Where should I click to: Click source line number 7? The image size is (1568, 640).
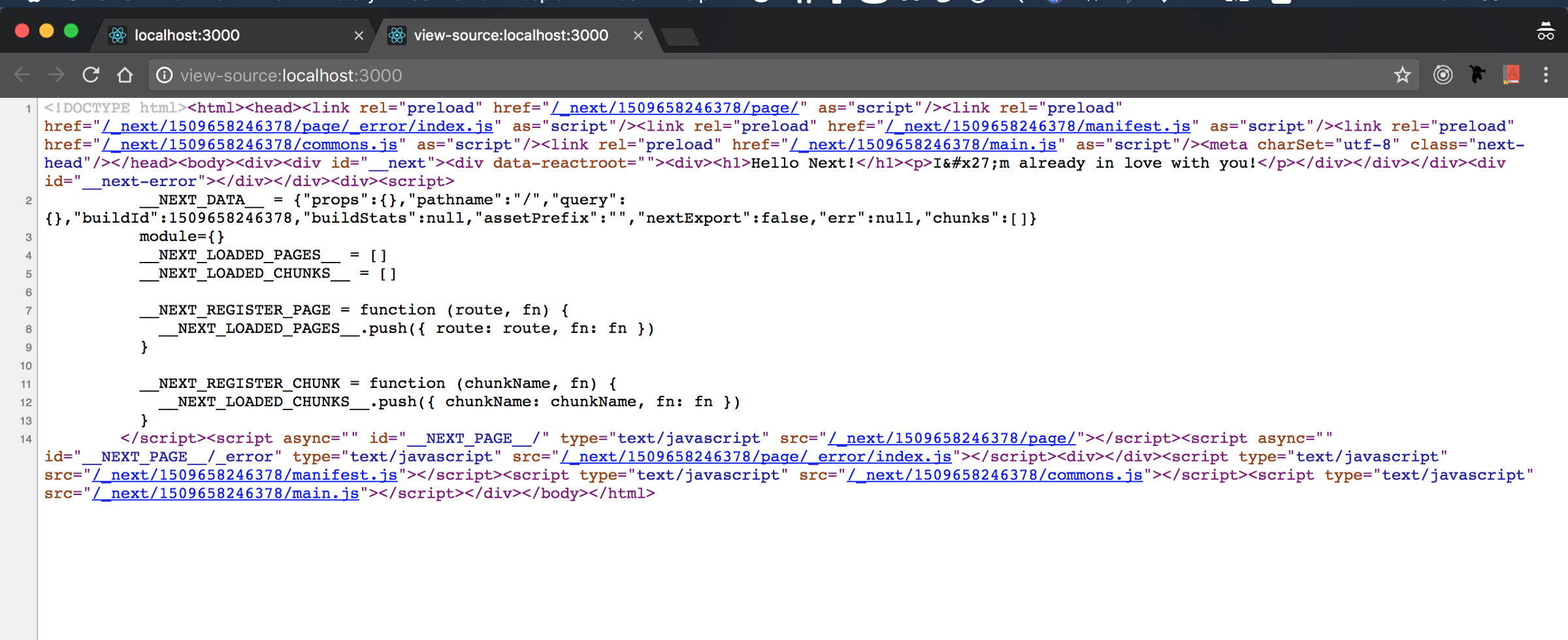point(28,310)
